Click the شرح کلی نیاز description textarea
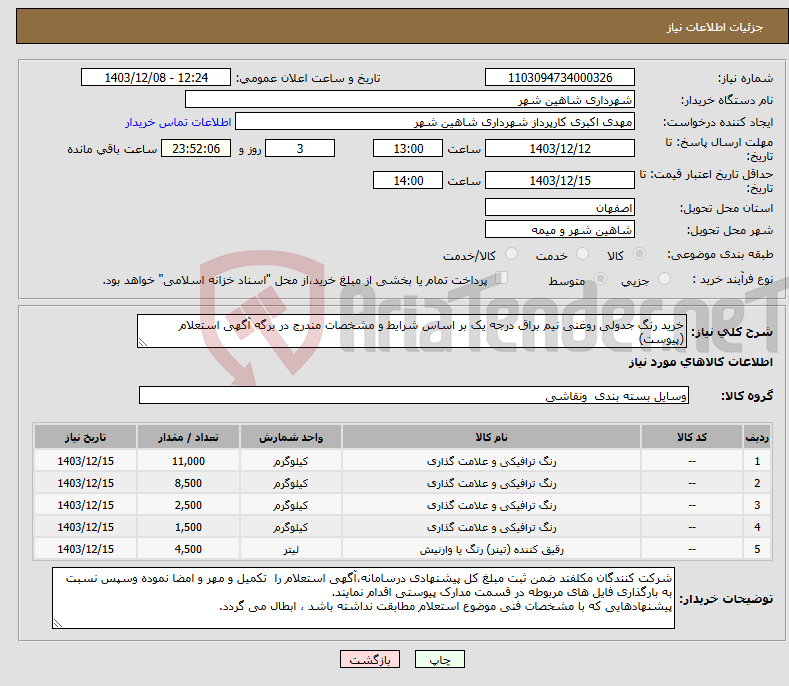 412,331
